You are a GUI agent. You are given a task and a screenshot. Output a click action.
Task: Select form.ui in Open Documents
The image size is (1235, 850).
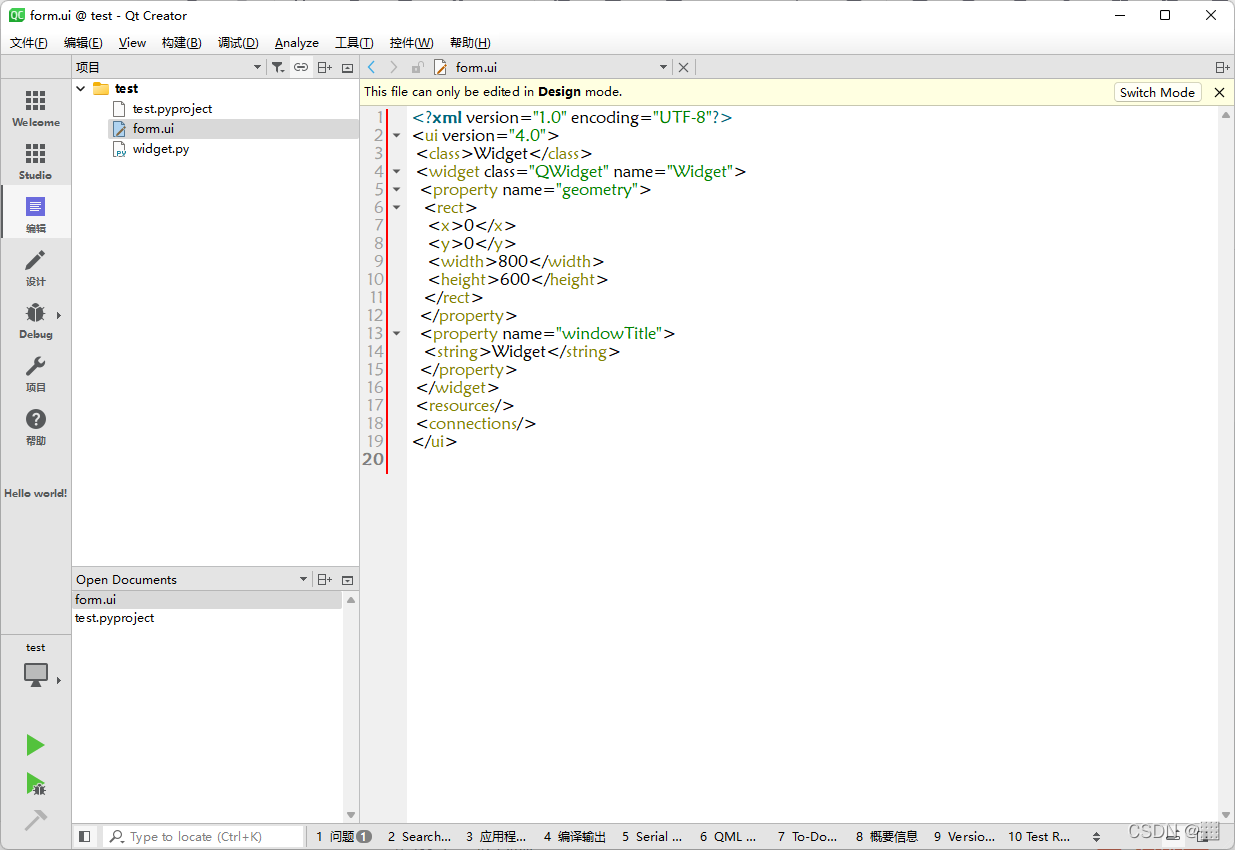click(x=208, y=599)
